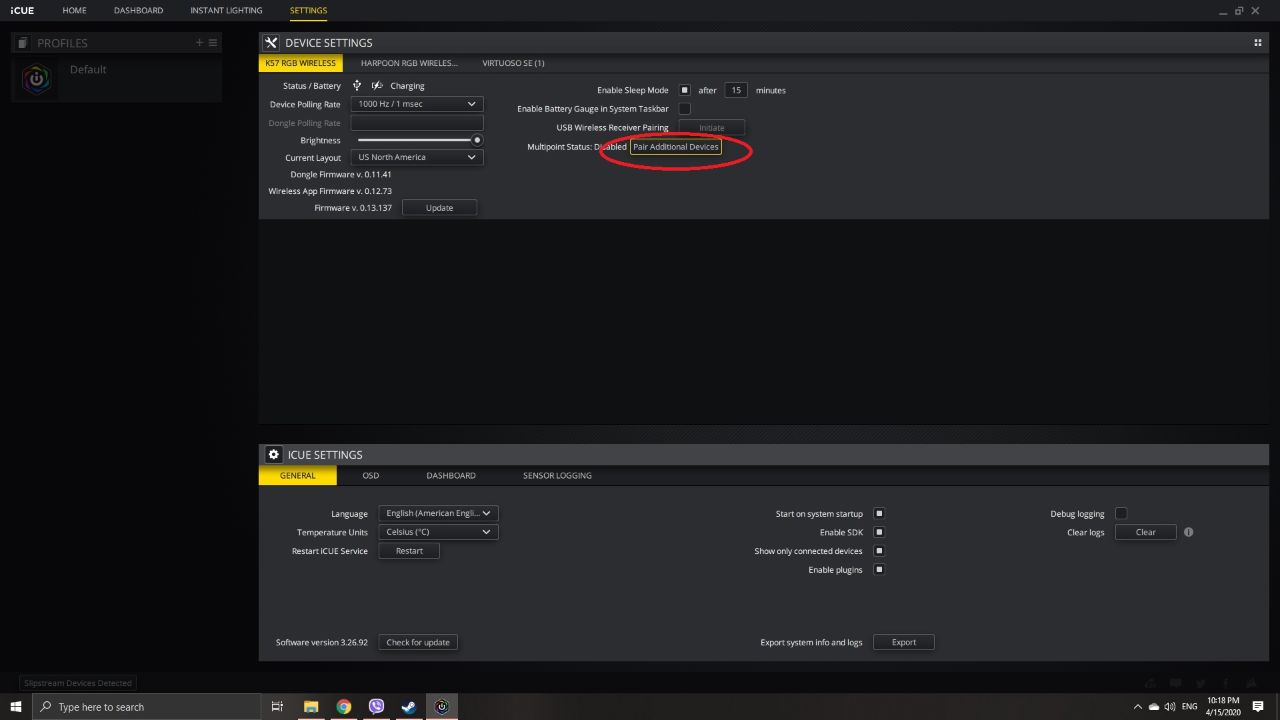Go to the HOME tab
This screenshot has width=1280, height=720.
pyautogui.click(x=74, y=10)
